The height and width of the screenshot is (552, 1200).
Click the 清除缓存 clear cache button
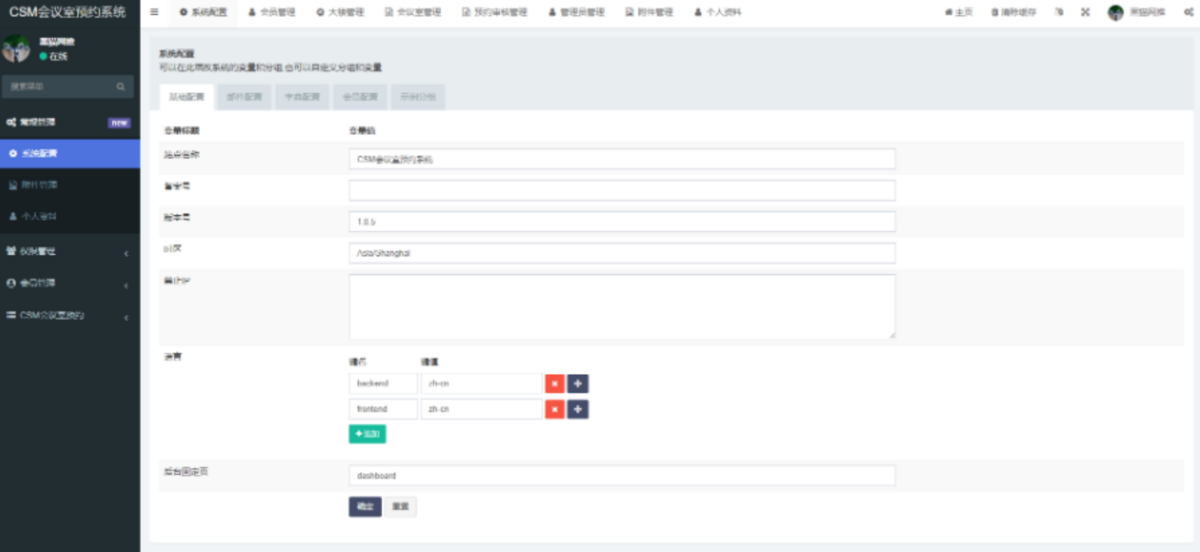point(1014,12)
